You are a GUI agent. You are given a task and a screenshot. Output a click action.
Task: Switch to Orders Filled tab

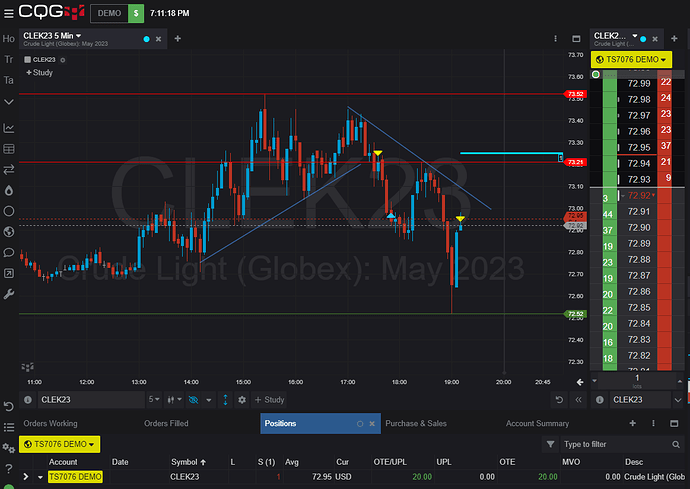(166, 423)
